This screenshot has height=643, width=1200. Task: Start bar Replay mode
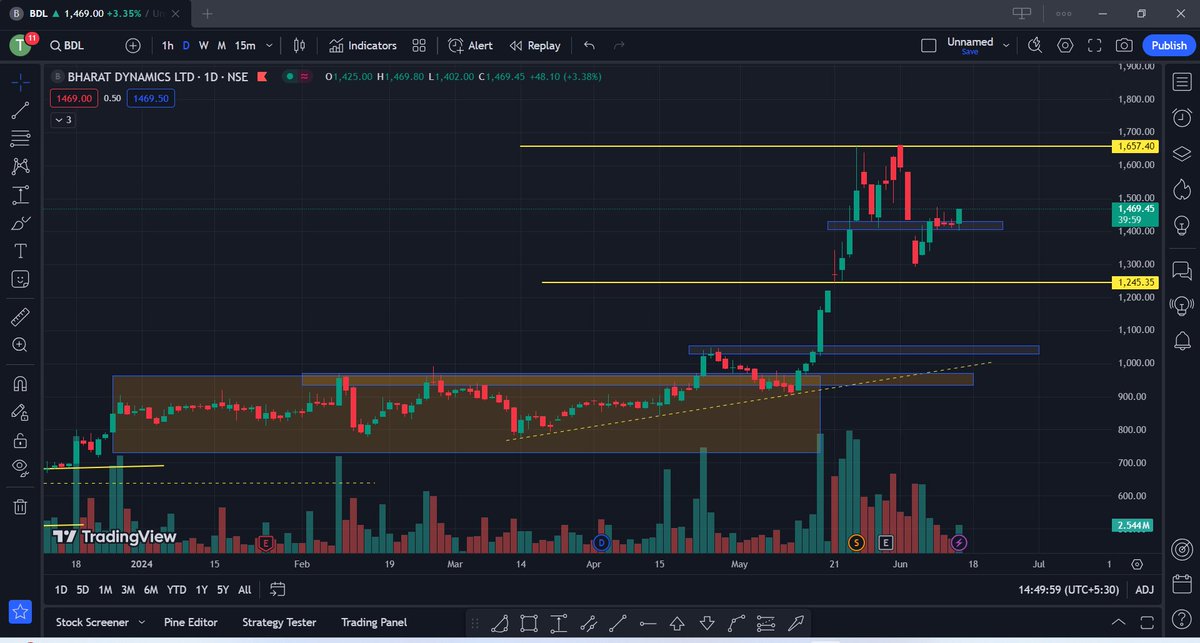click(x=535, y=46)
